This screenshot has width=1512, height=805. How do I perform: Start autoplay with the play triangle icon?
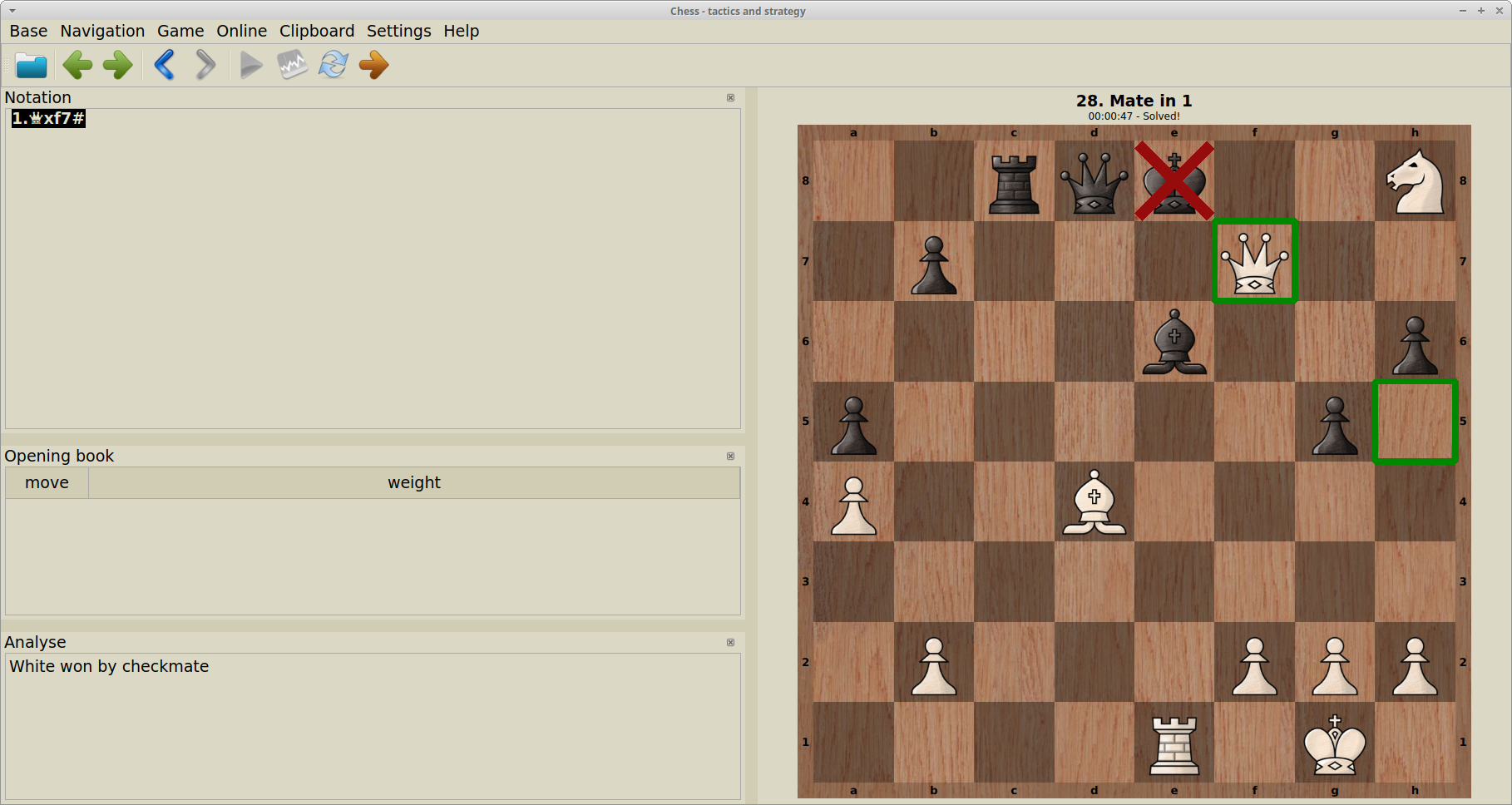point(250,65)
